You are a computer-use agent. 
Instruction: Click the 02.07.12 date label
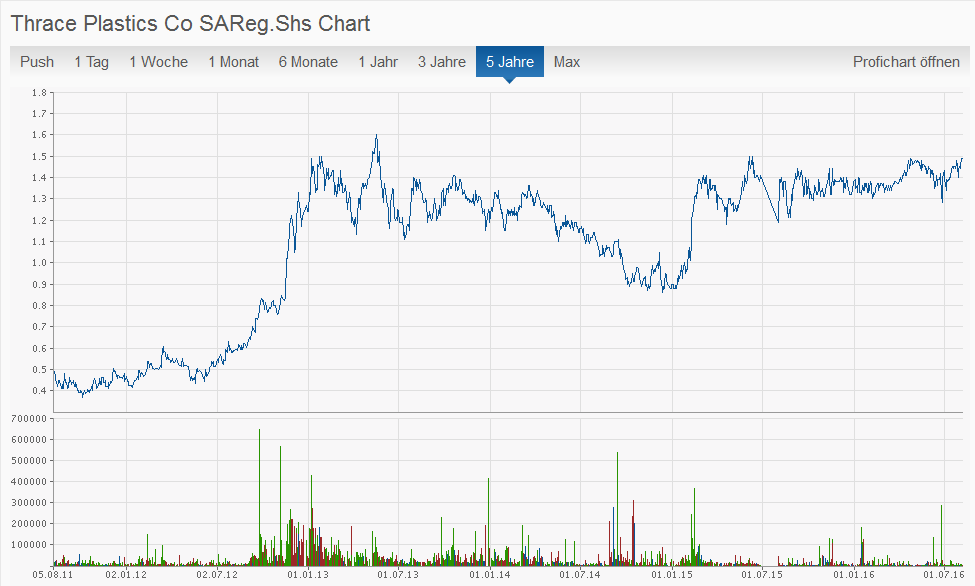click(x=217, y=575)
